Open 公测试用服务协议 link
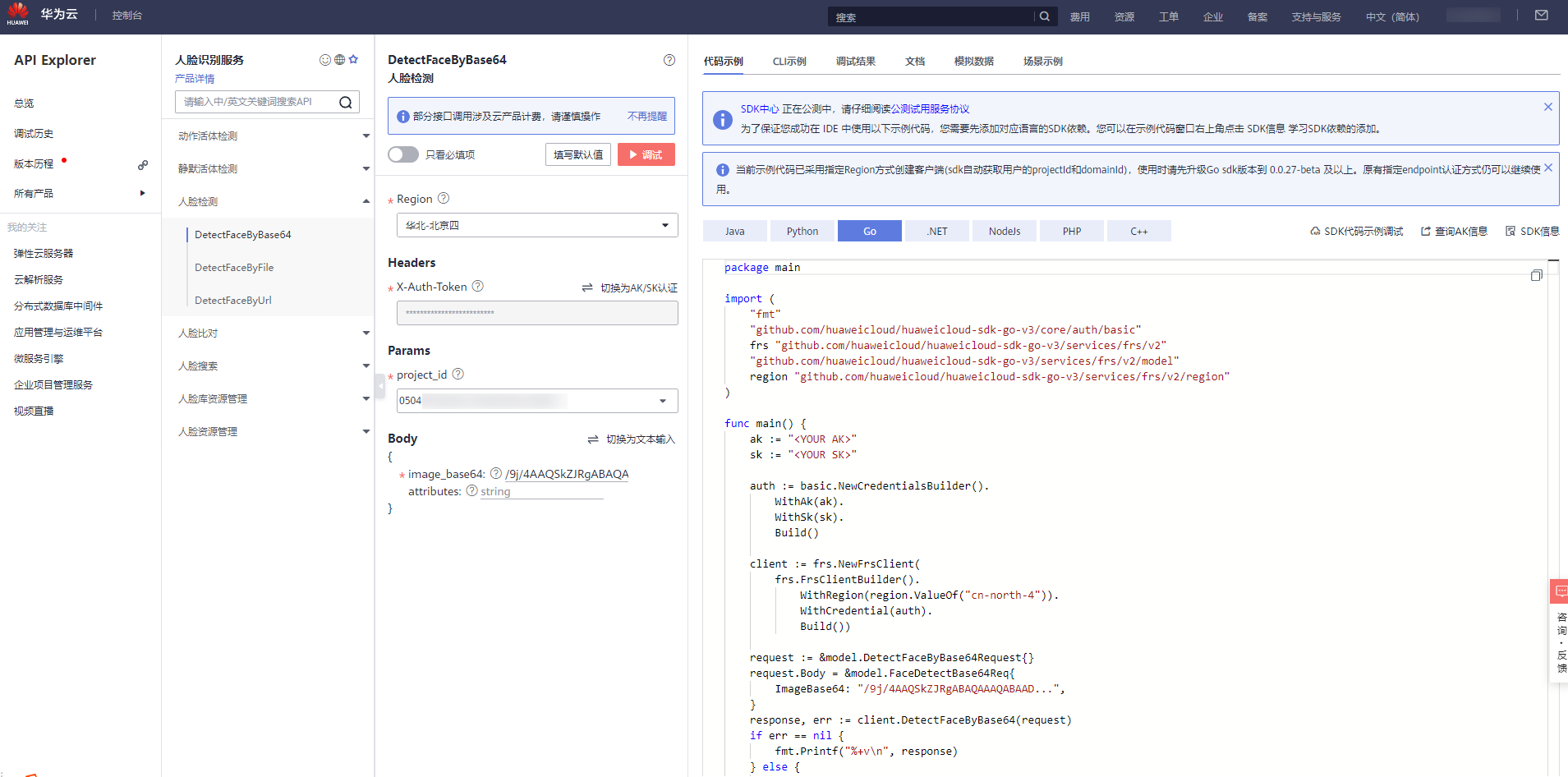Screen dimensions: 1568x777 [x=931, y=109]
